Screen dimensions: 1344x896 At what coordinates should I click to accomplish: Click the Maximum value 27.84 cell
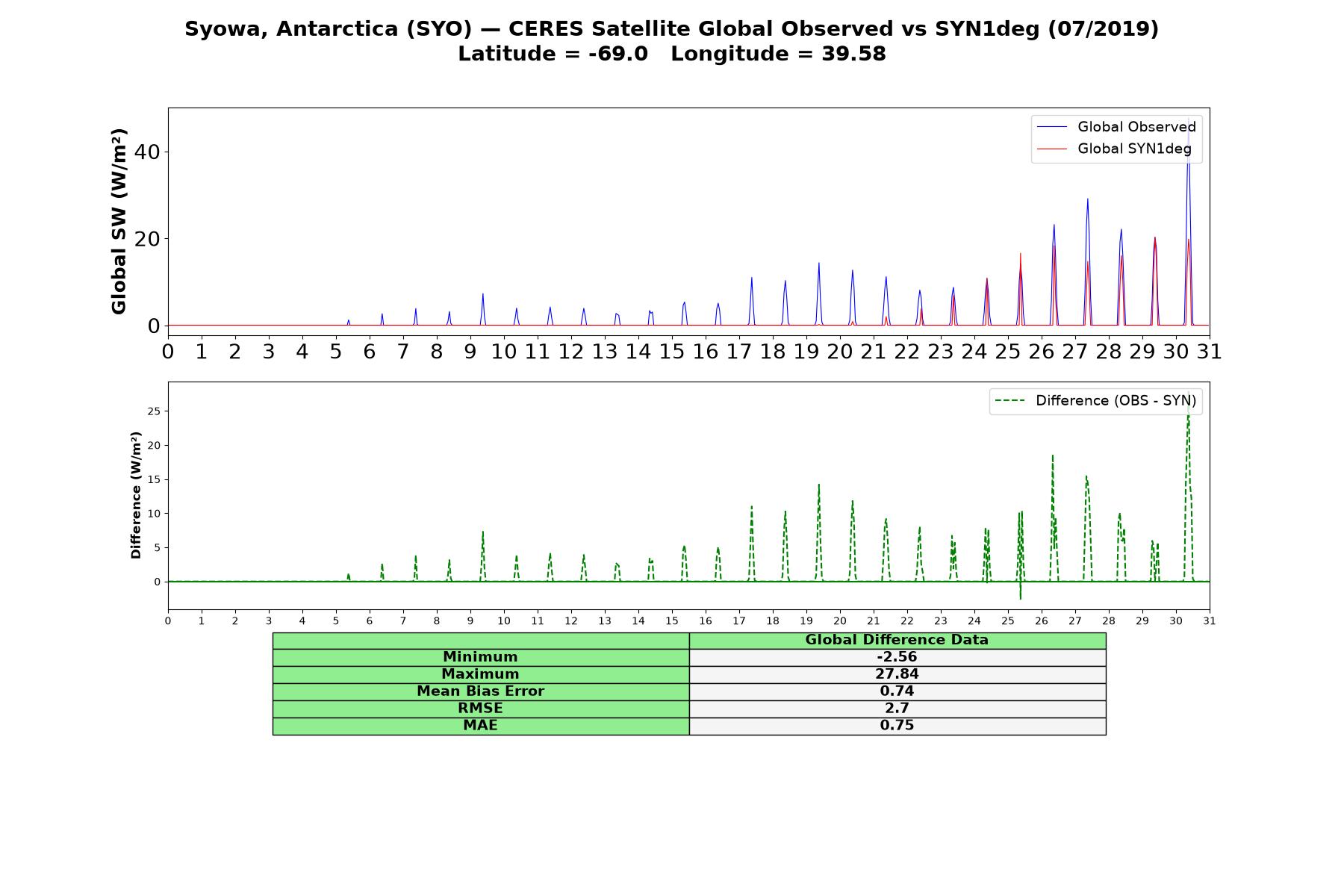(897, 674)
